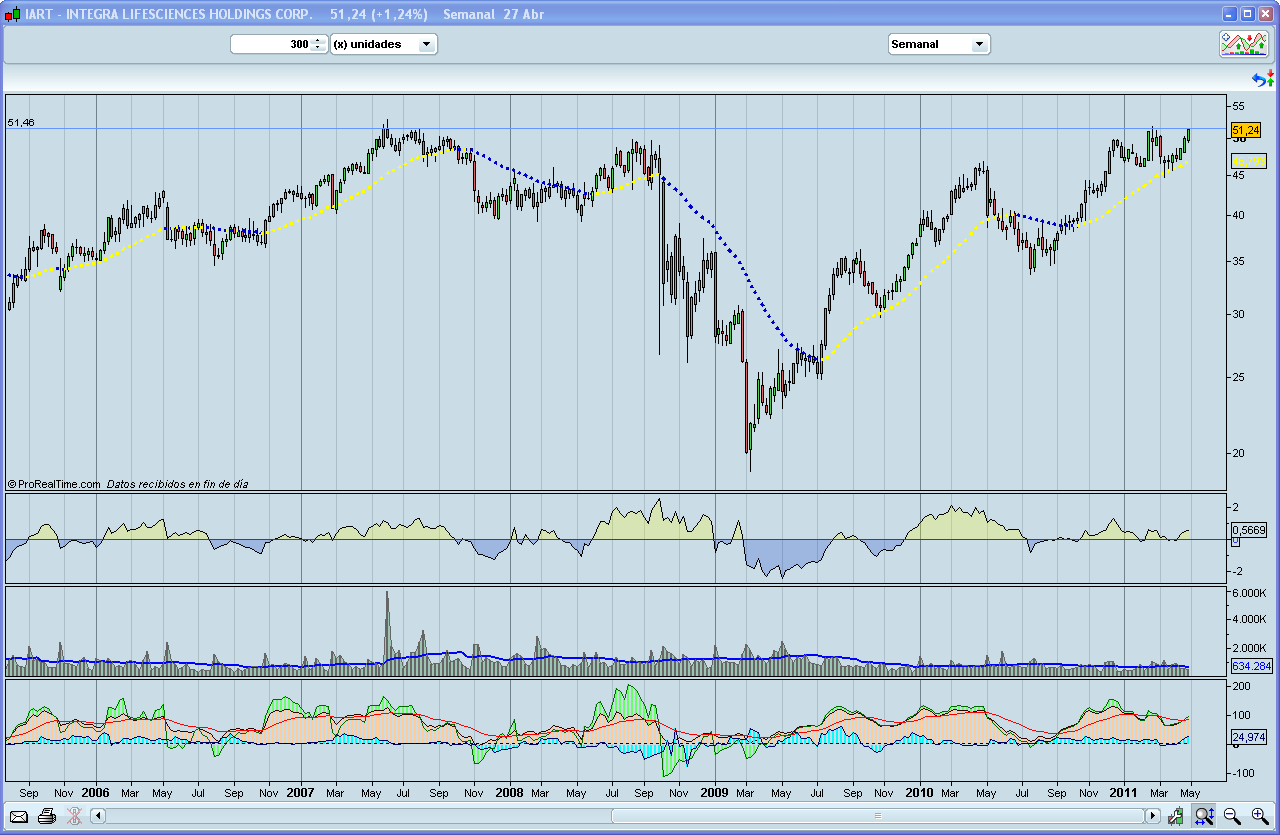Open the '(x) unidades' dropdown
The image size is (1280, 835).
coord(384,44)
